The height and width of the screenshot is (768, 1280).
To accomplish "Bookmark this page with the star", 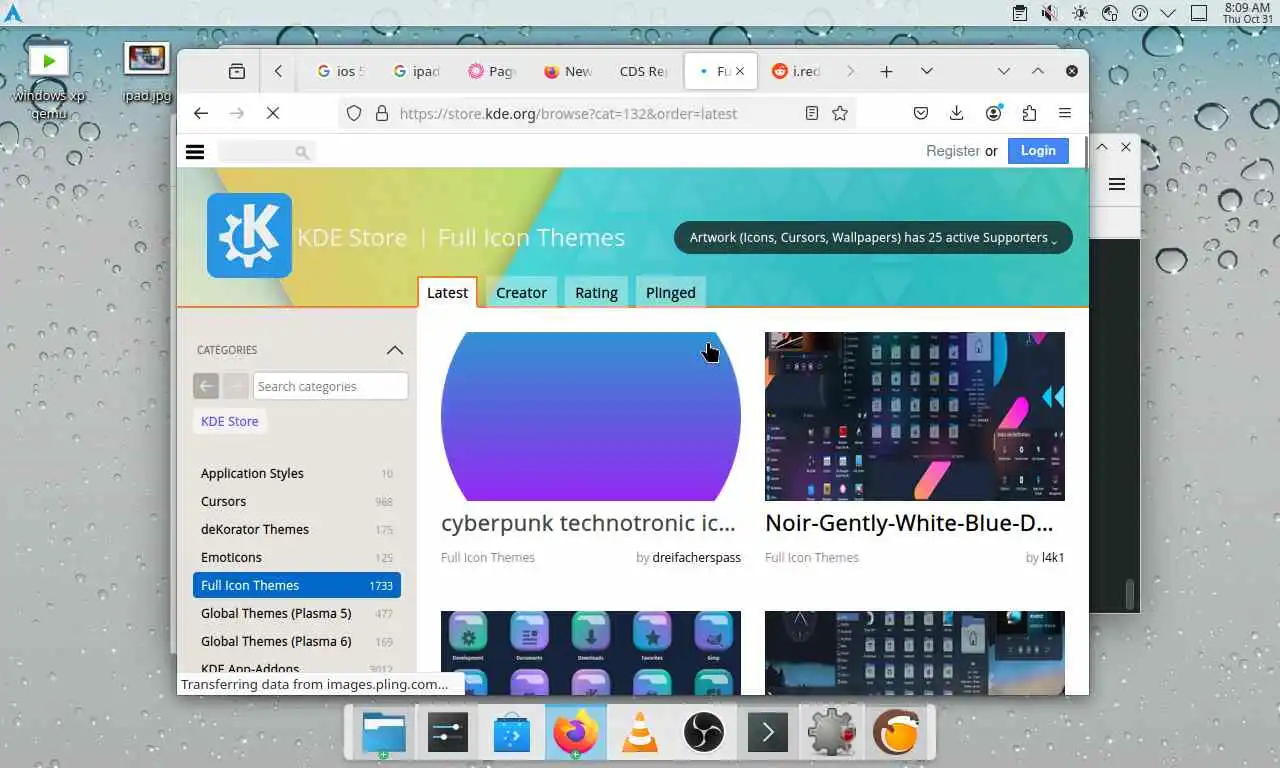I will coord(840,113).
